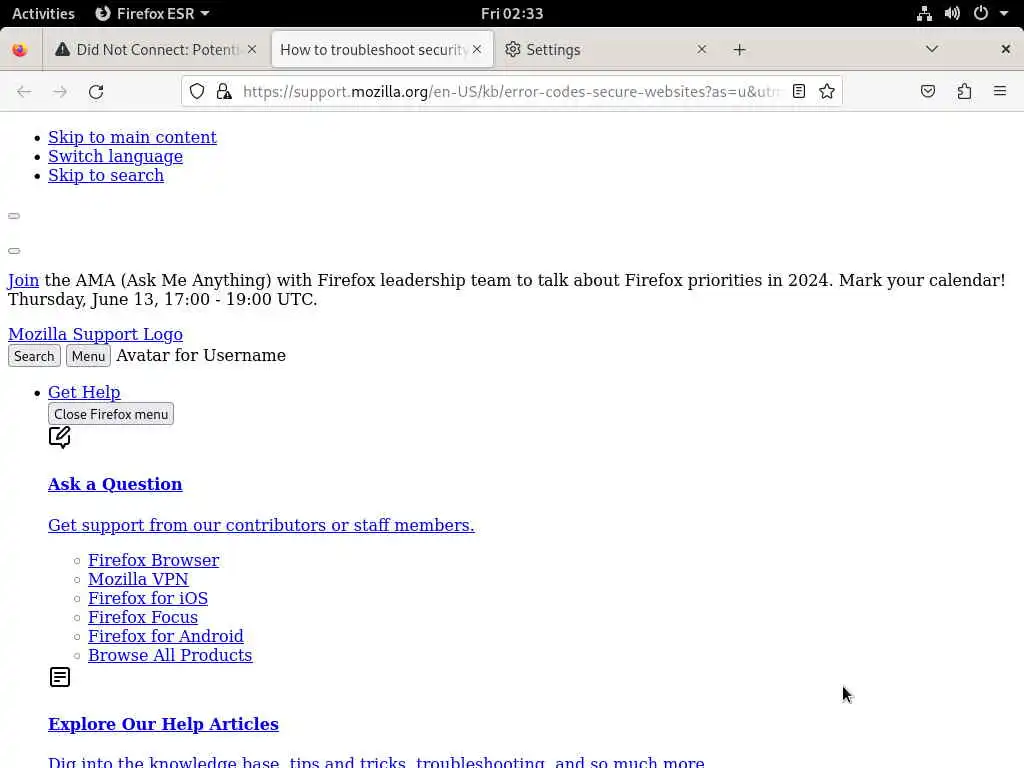Open the clock showing Fri 02:33
The image size is (1024, 768).
[512, 13]
